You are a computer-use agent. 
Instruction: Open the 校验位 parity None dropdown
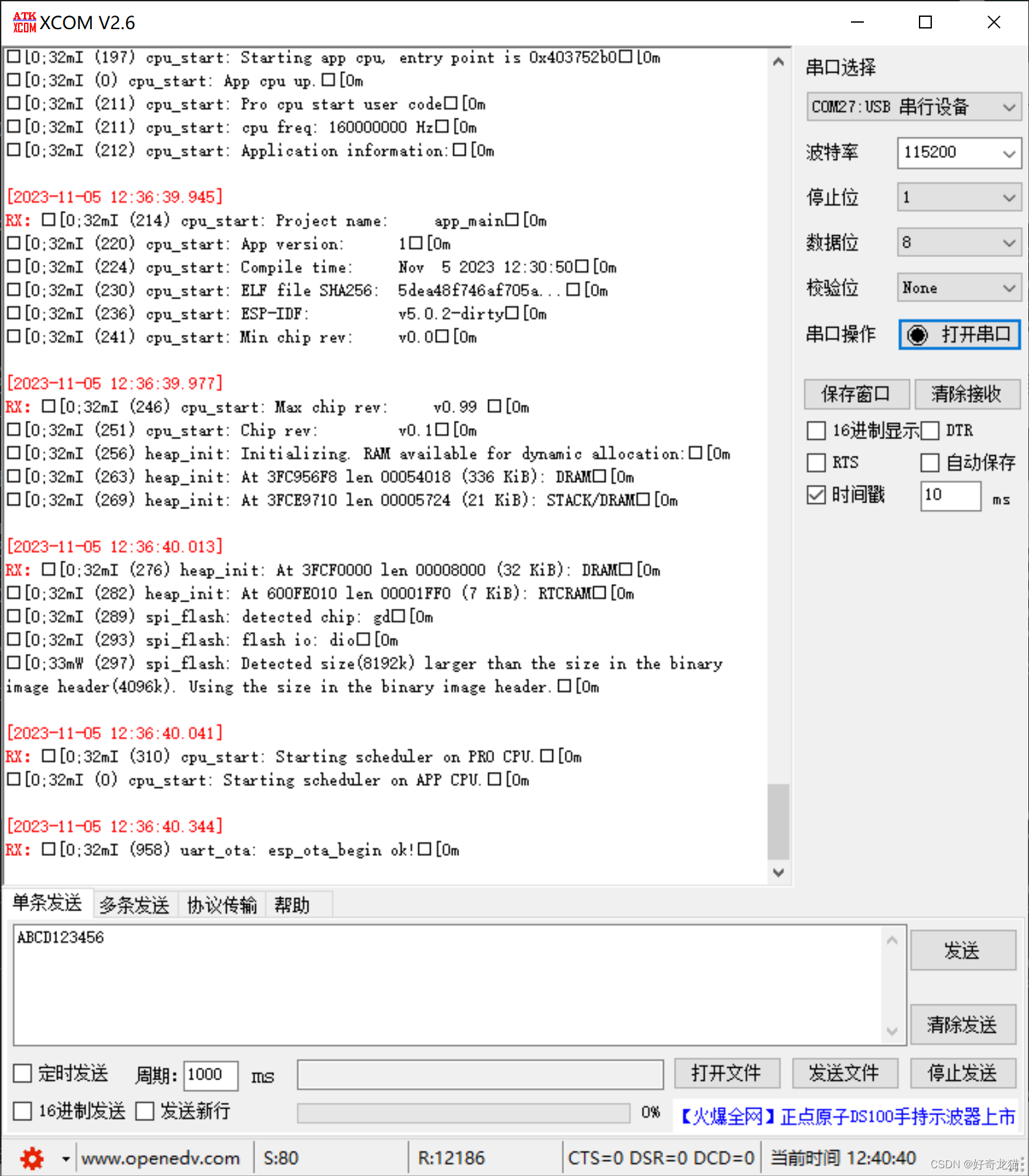959,288
